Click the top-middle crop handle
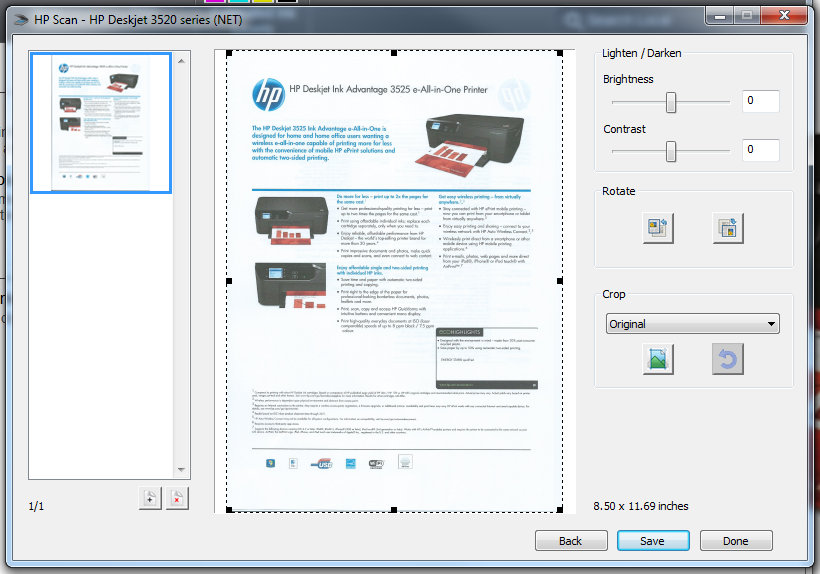 point(394,53)
